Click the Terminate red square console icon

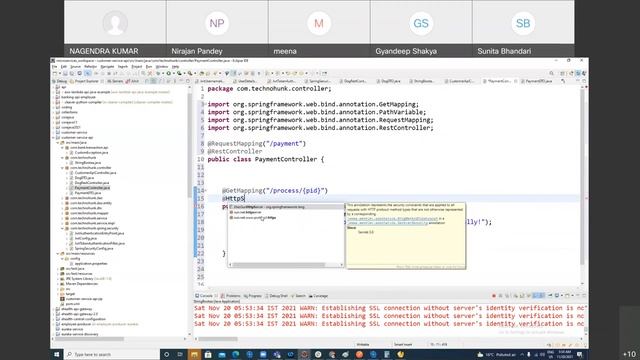[493, 296]
